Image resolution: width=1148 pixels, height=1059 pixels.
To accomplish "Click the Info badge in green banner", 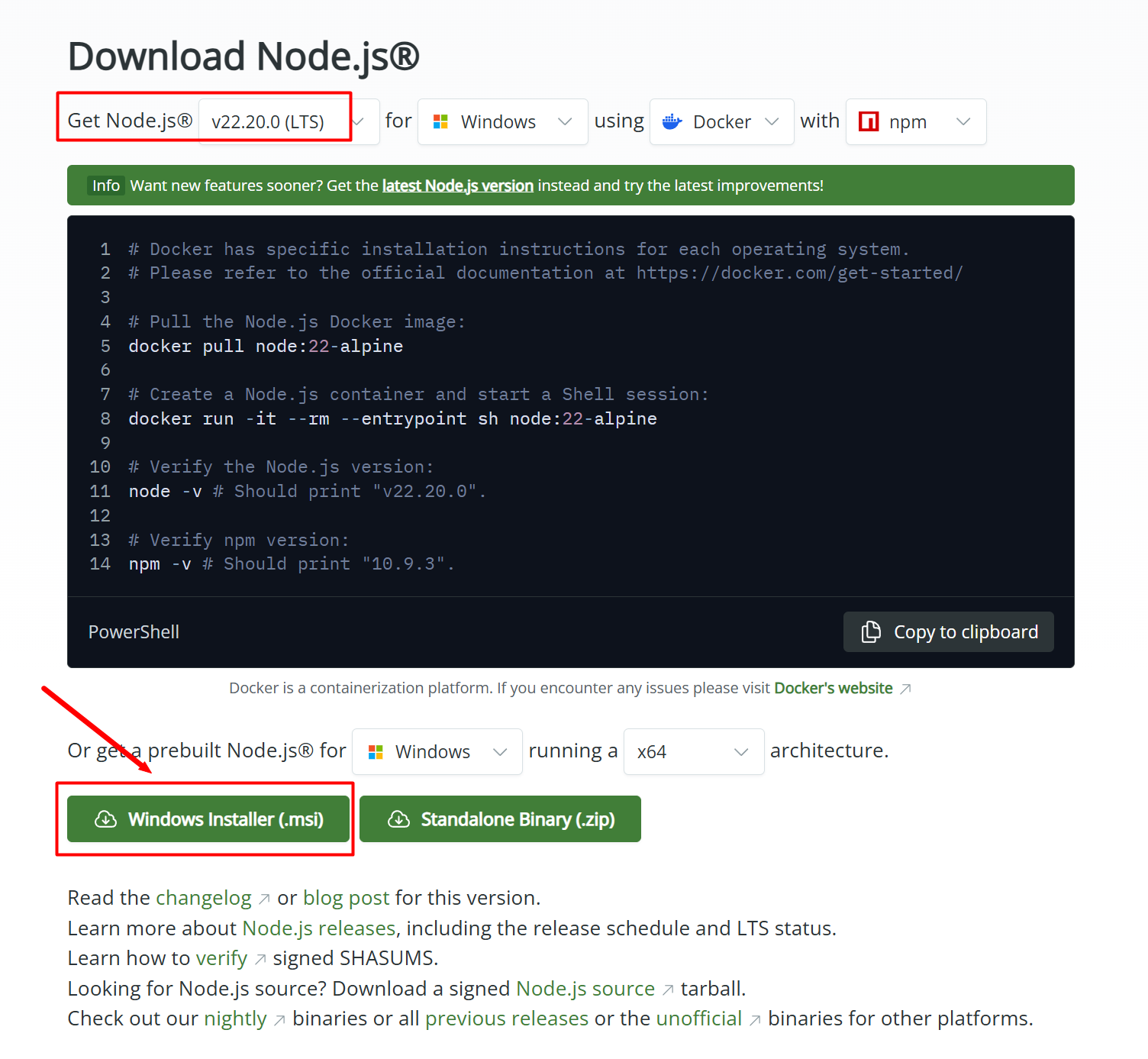I will pos(106,186).
